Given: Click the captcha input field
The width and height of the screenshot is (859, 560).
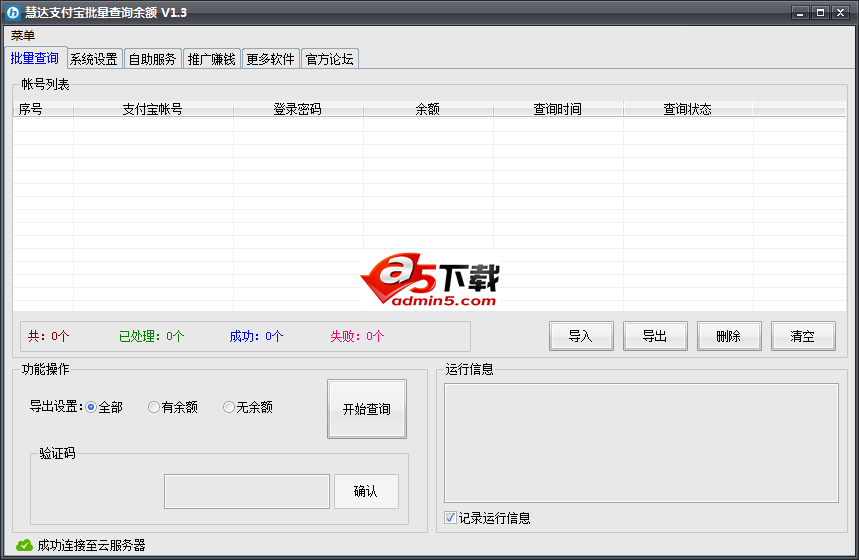Looking at the screenshot, I should (x=247, y=492).
